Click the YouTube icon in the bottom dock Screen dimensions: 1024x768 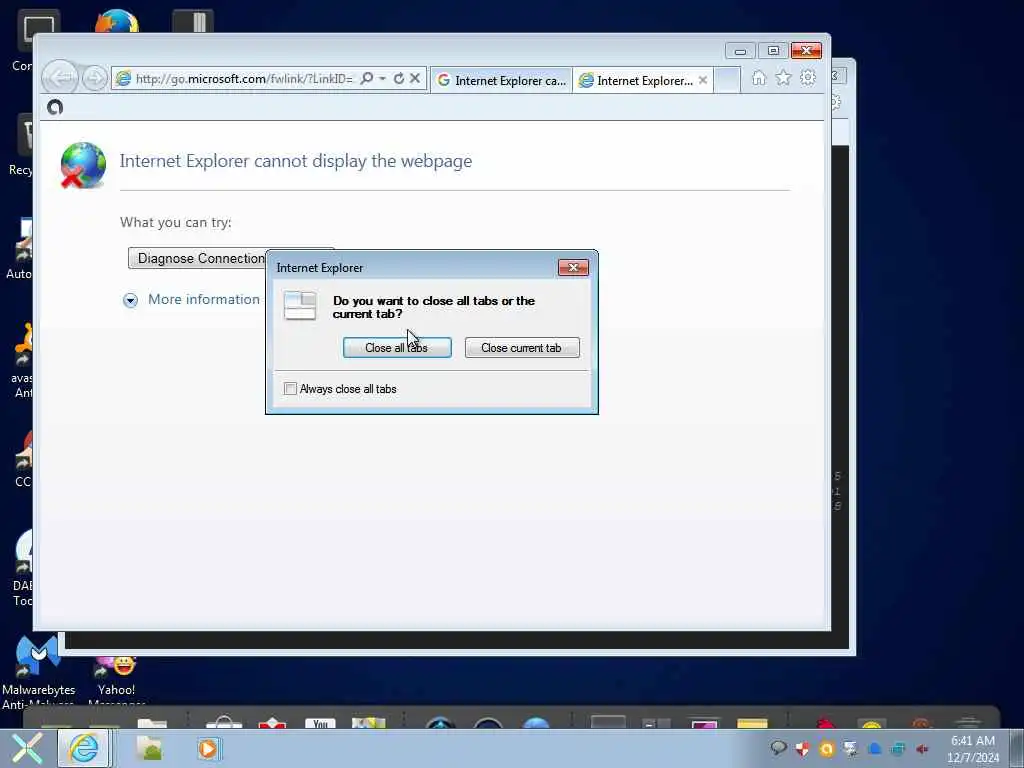coord(320,723)
